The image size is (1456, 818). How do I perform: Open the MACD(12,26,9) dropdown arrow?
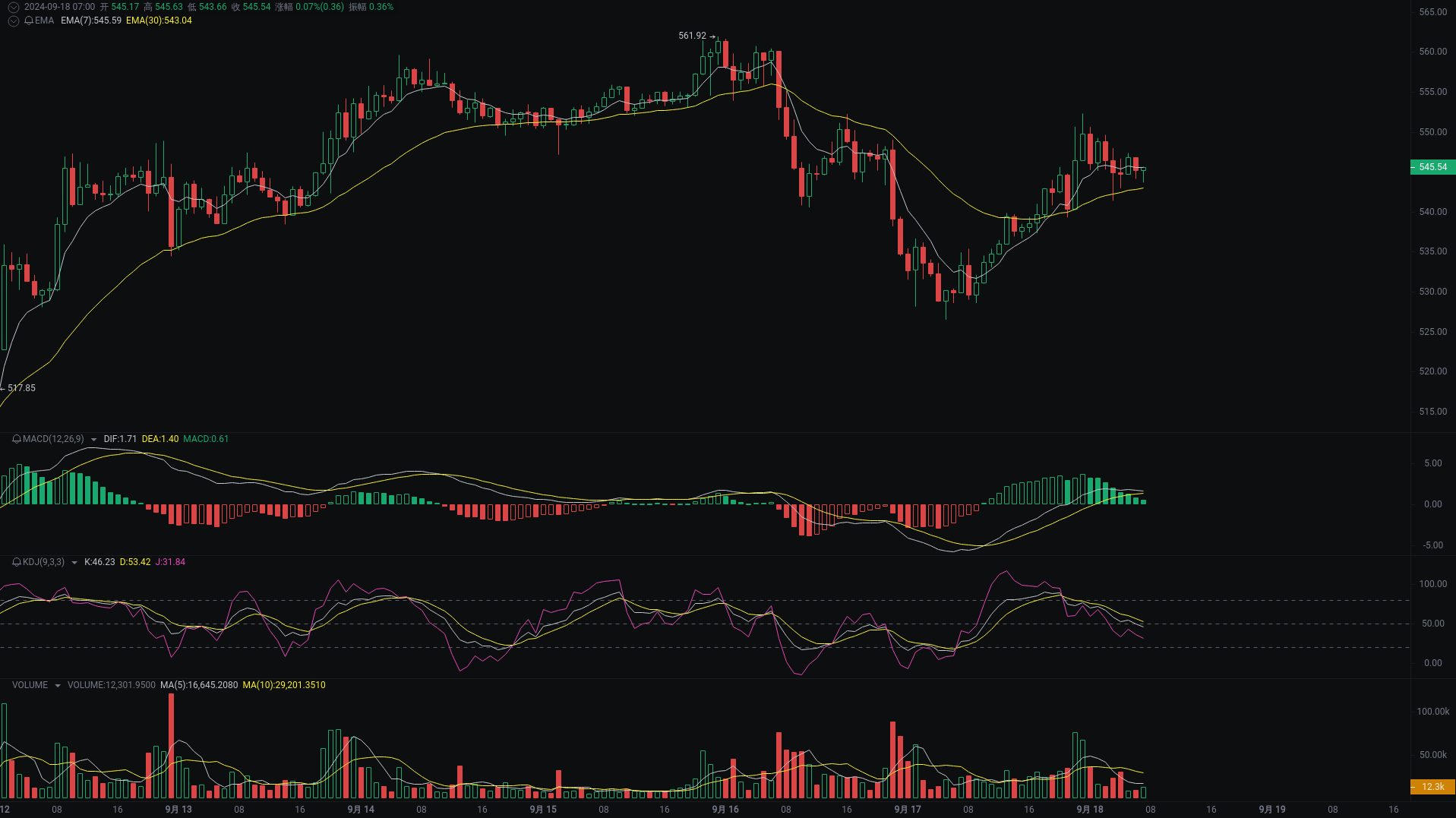point(93,440)
